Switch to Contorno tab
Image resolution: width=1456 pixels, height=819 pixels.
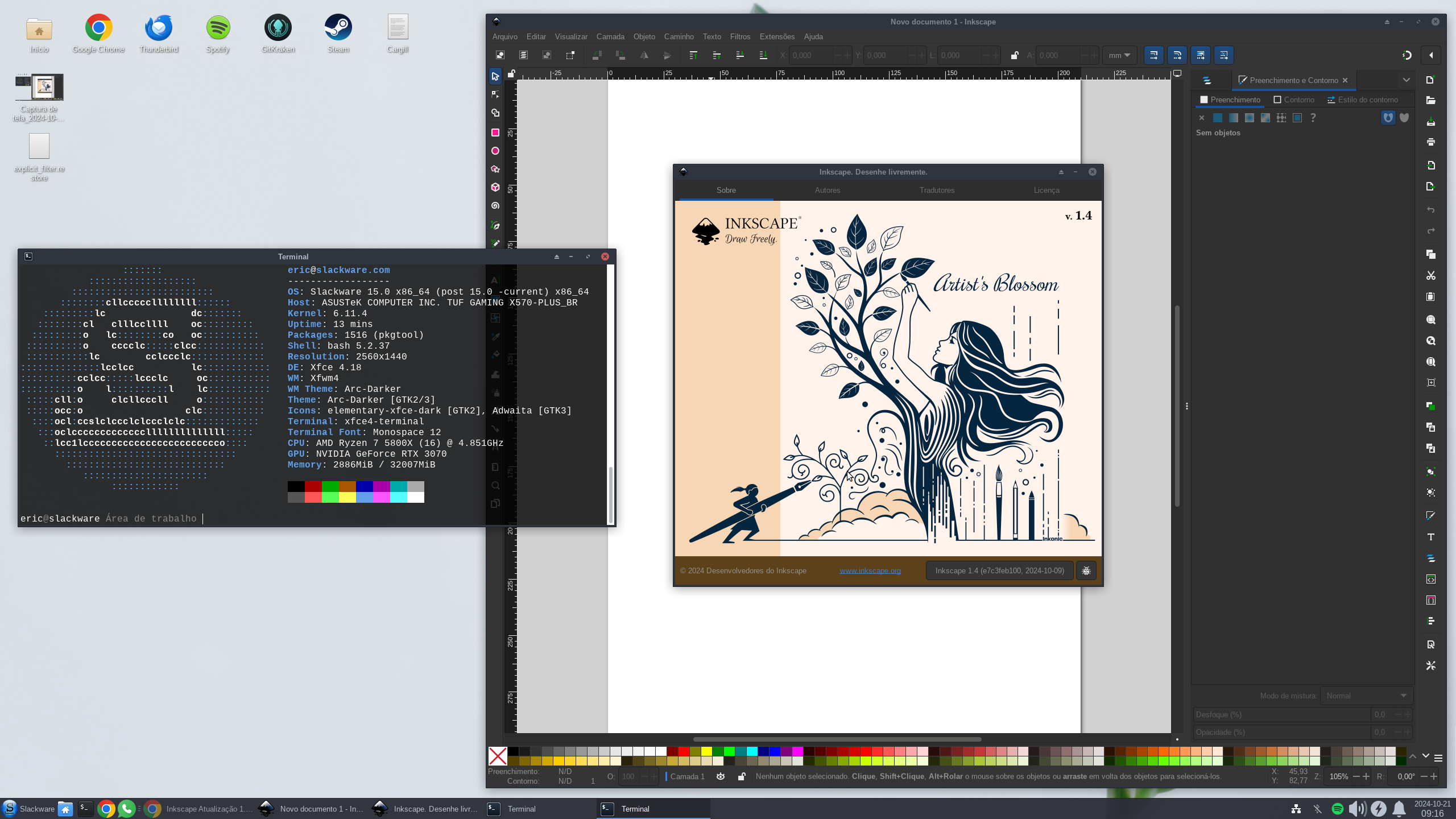[x=1294, y=100]
